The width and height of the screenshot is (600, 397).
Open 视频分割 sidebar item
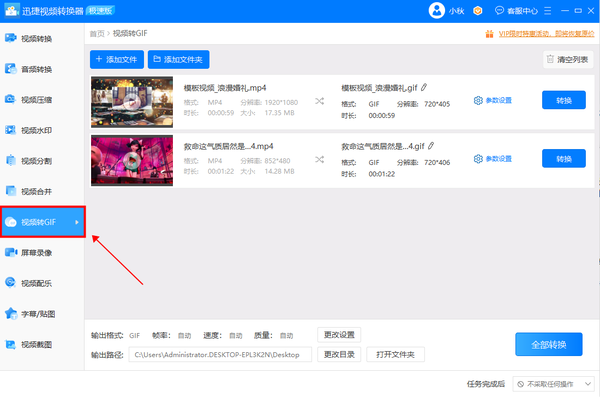(x=42, y=161)
